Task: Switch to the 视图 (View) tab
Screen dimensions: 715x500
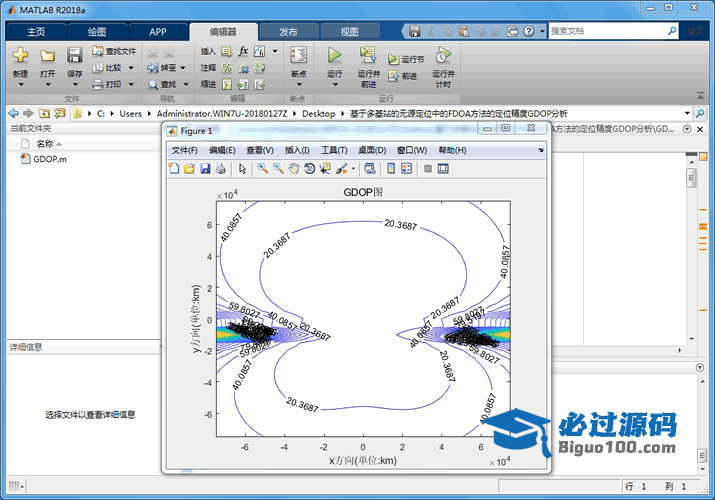Action: click(349, 32)
